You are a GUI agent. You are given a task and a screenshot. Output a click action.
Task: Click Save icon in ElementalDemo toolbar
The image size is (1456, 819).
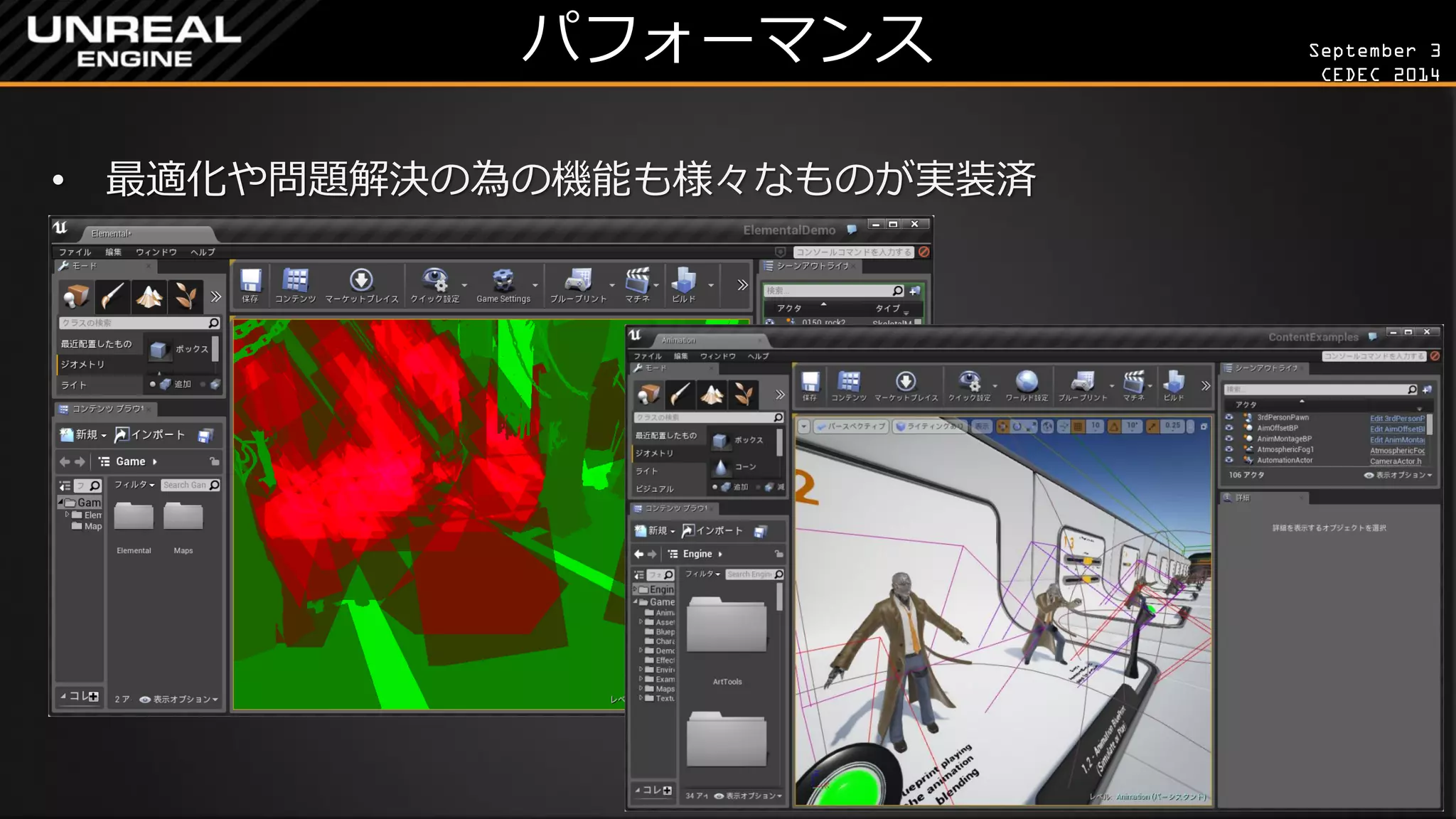(250, 280)
